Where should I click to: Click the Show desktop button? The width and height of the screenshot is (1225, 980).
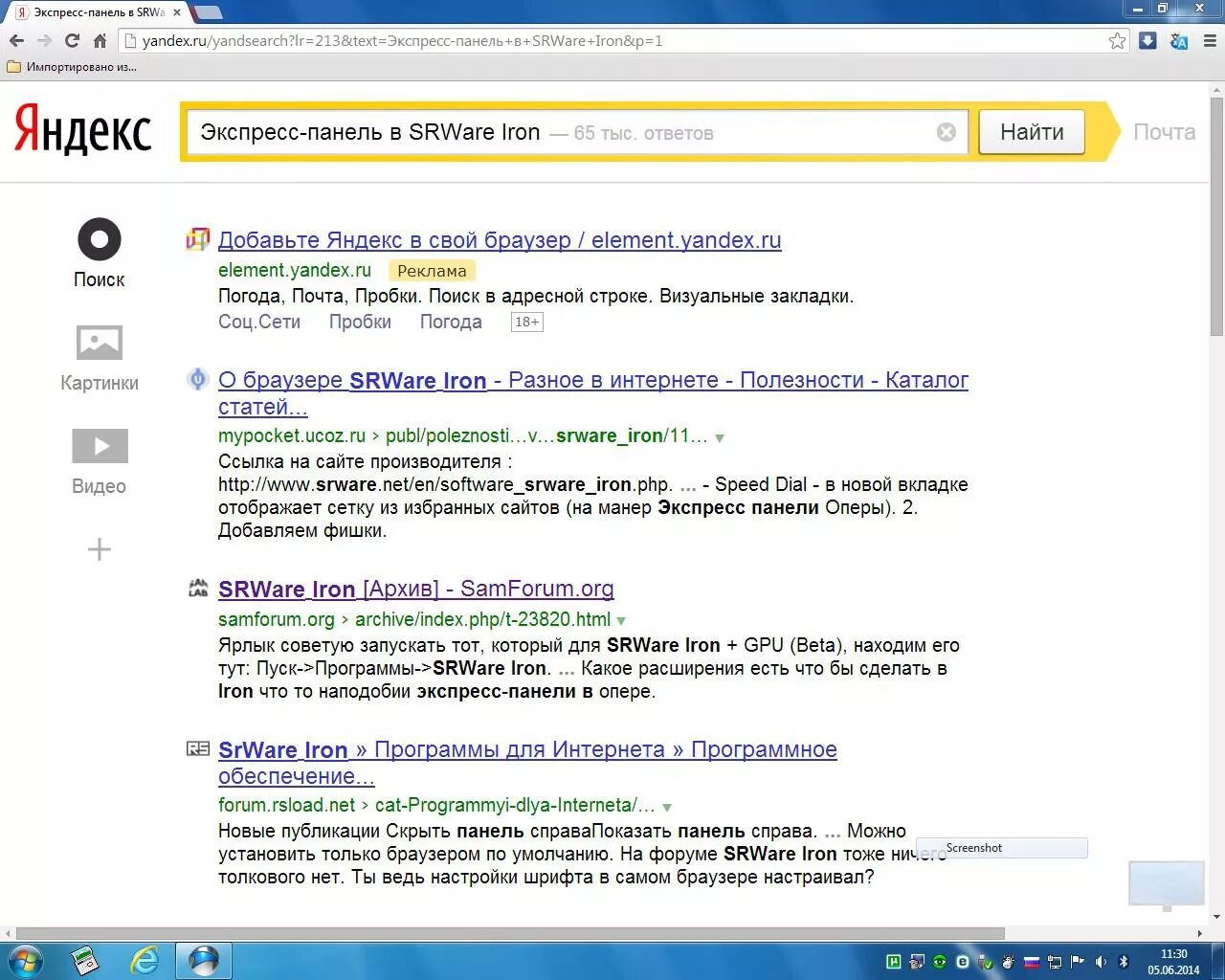tap(1218, 961)
